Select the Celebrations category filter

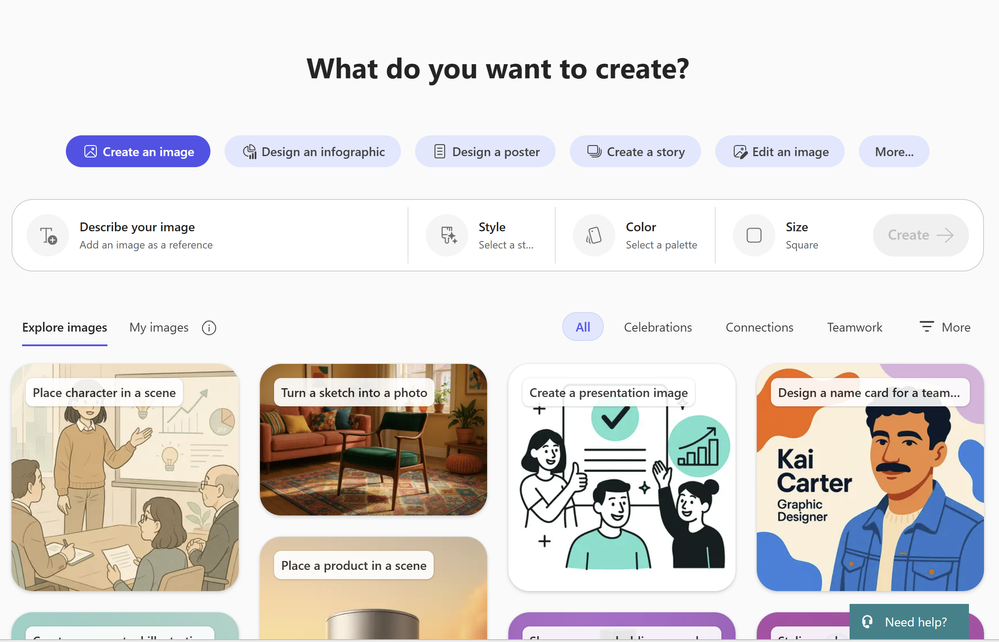pyautogui.click(x=658, y=327)
